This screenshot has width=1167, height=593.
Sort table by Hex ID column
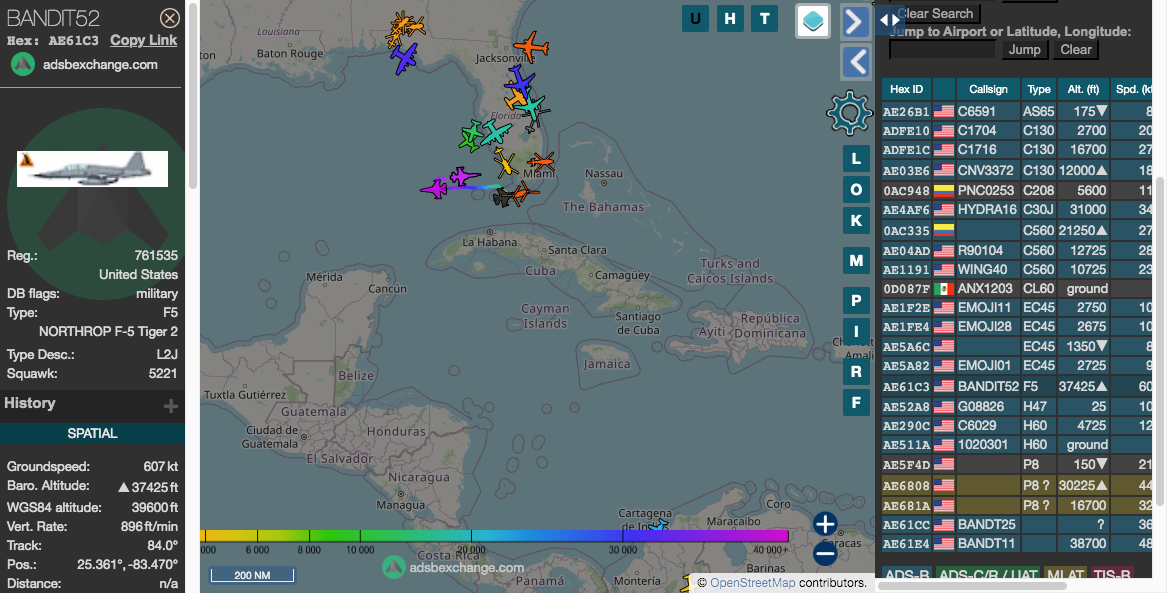tap(907, 89)
